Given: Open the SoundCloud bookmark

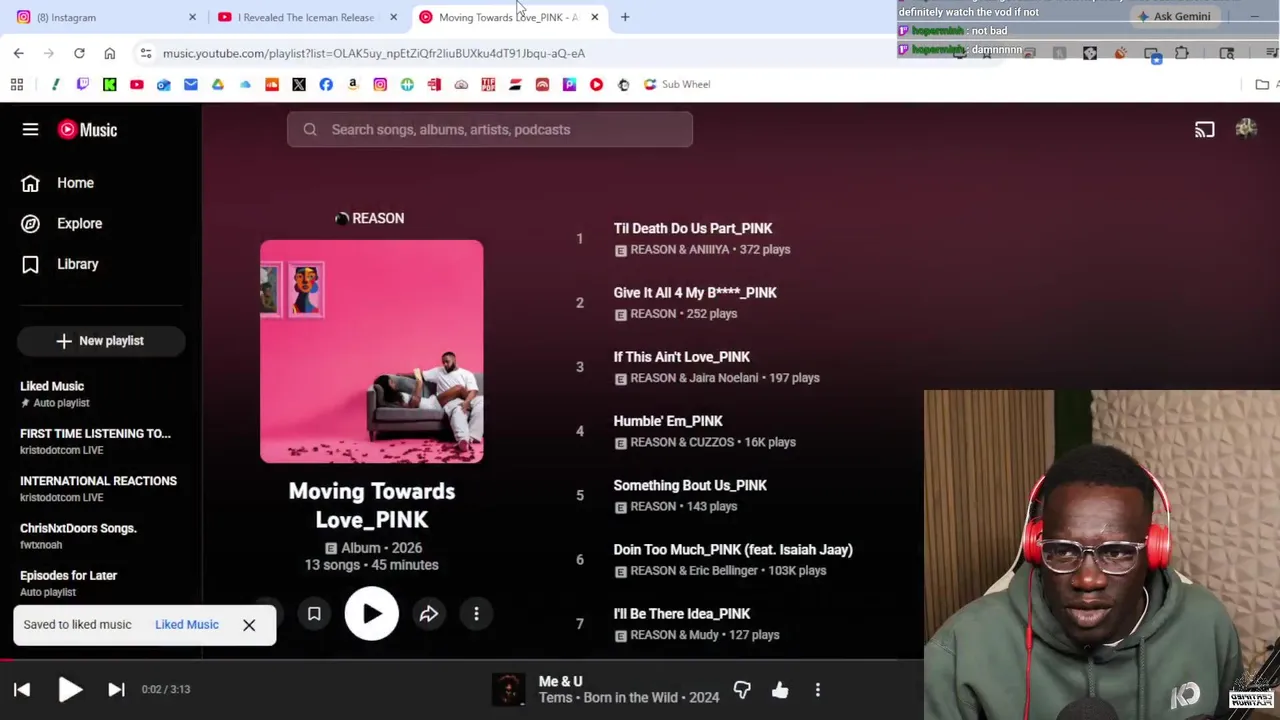Looking at the screenshot, I should coord(272,84).
